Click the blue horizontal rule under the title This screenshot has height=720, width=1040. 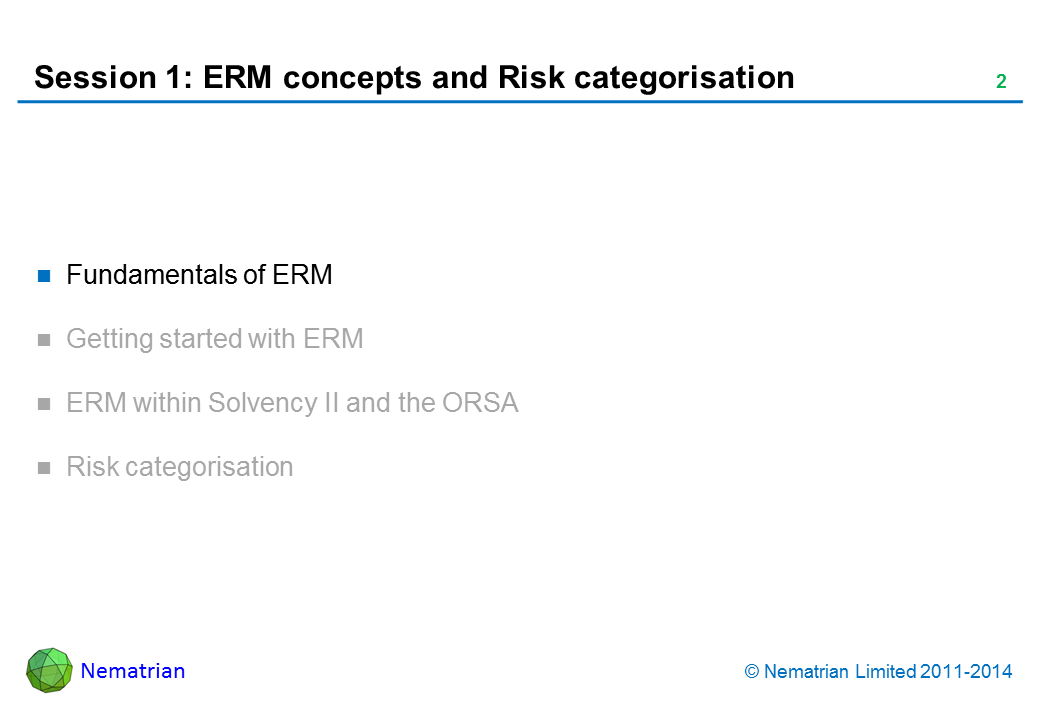tap(520, 102)
